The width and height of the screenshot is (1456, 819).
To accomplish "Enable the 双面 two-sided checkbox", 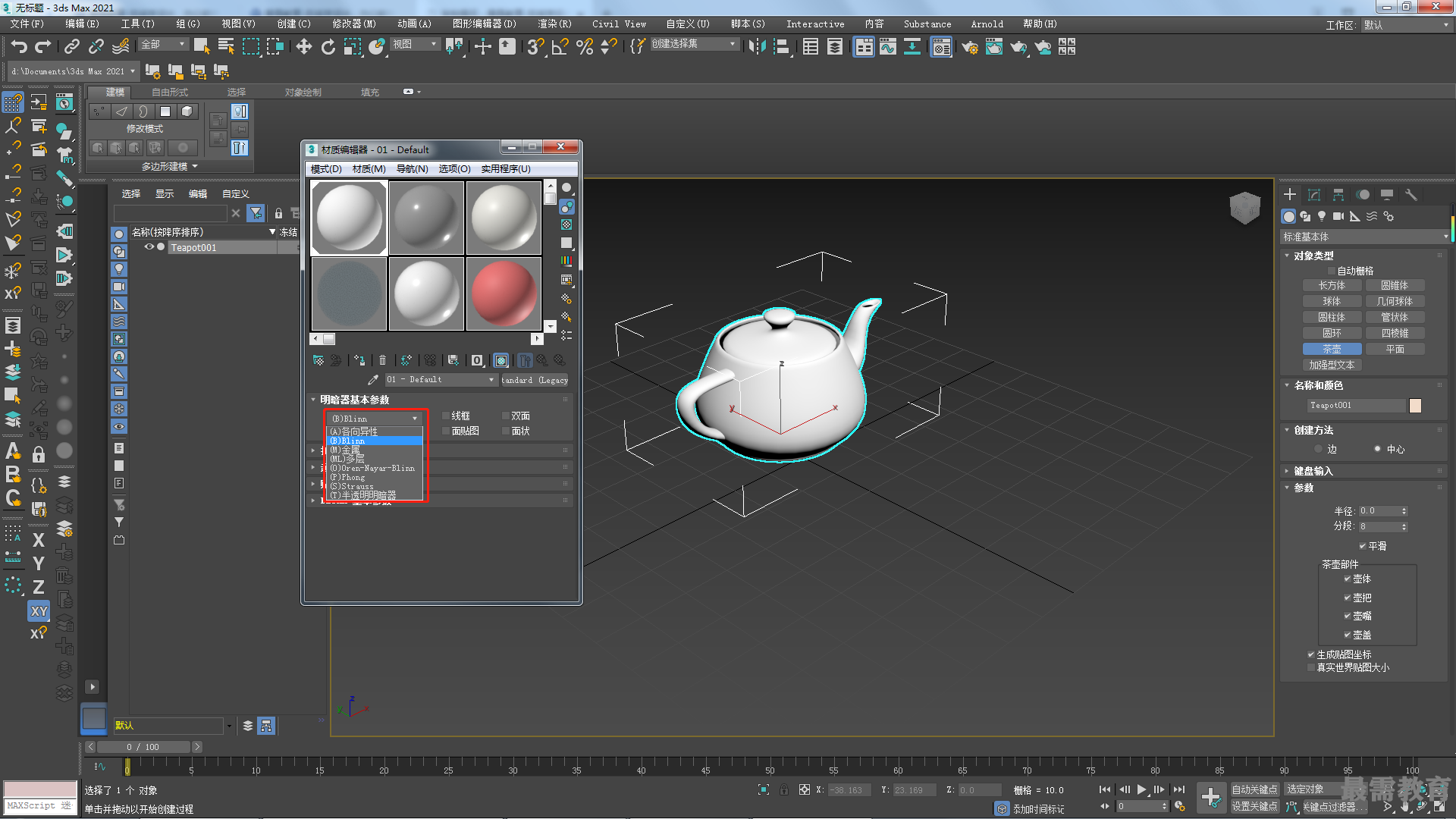I will tap(506, 416).
